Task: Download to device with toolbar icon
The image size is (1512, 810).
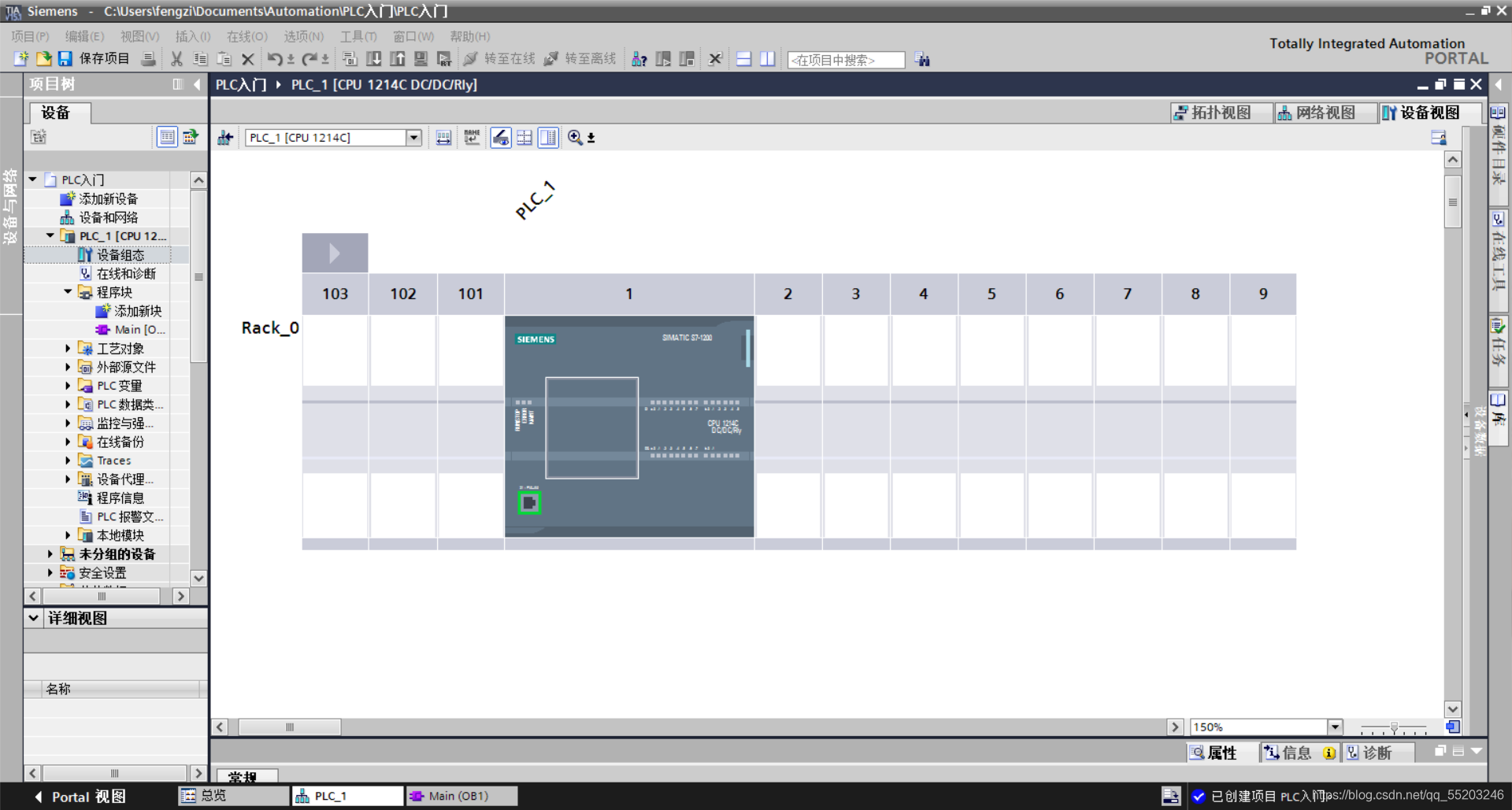Action: (374, 59)
